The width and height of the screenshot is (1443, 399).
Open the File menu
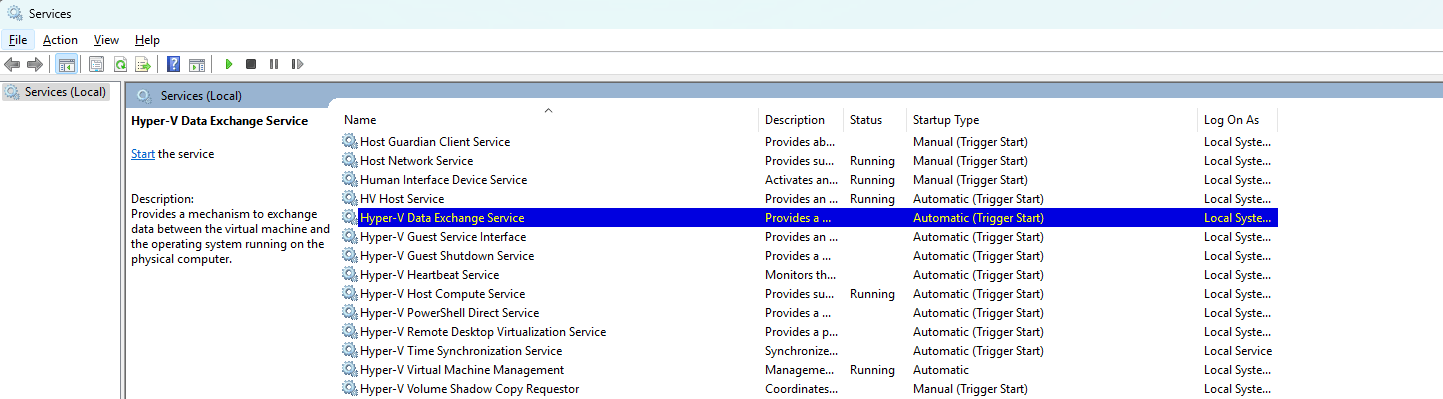(18, 40)
